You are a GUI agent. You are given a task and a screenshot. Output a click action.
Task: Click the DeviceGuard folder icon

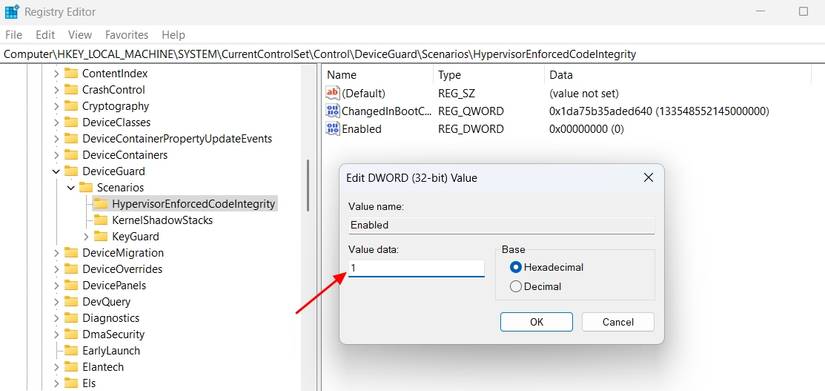pos(71,172)
